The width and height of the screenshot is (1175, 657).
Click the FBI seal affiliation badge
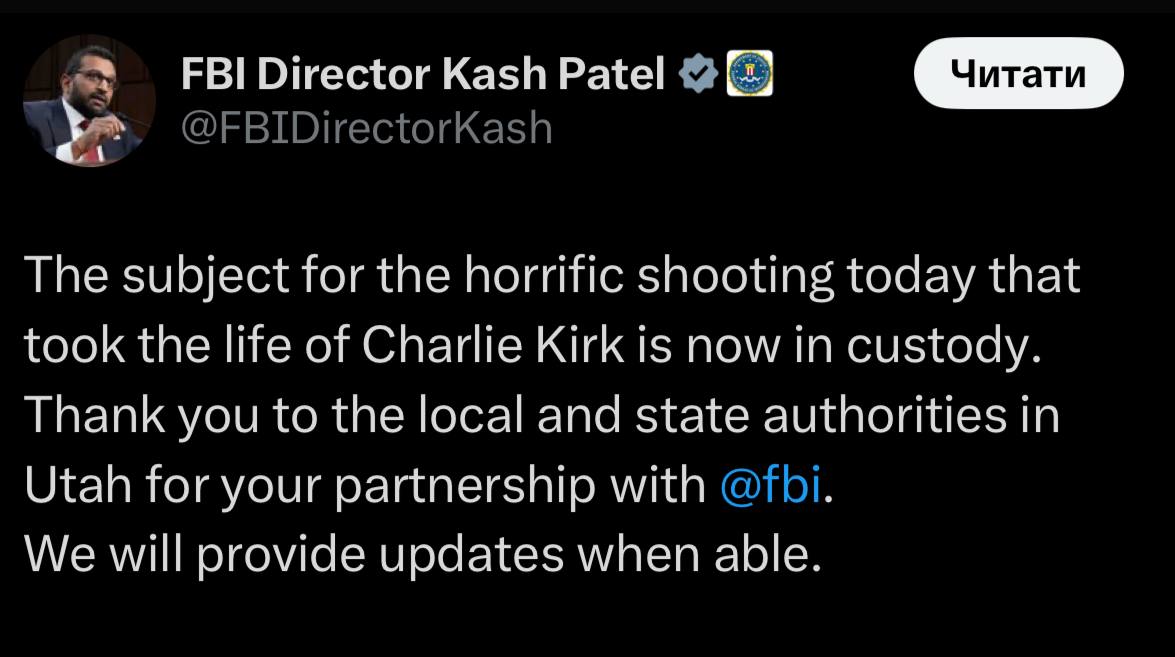click(747, 73)
